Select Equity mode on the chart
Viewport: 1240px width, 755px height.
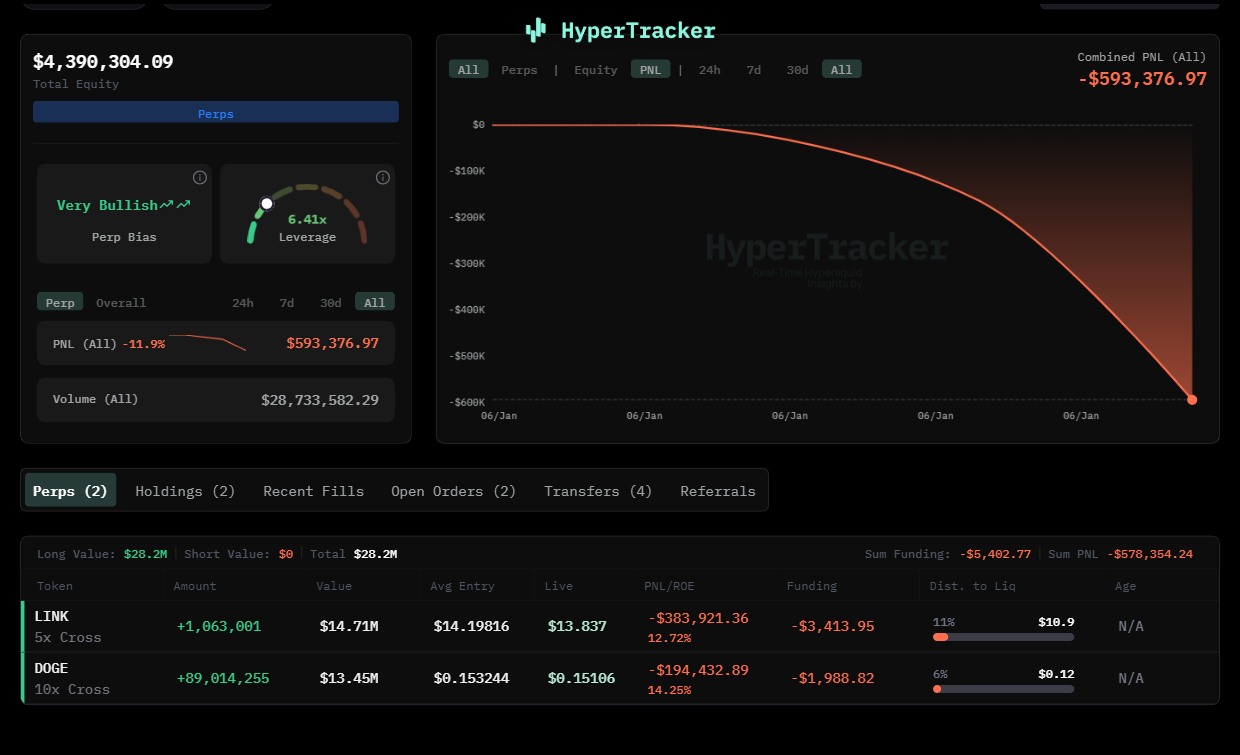coord(595,69)
